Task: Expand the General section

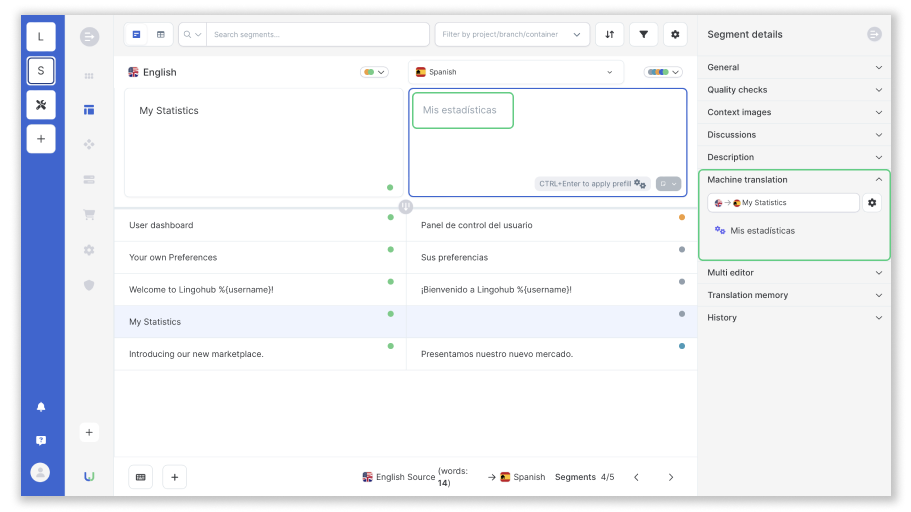Action: 794,67
